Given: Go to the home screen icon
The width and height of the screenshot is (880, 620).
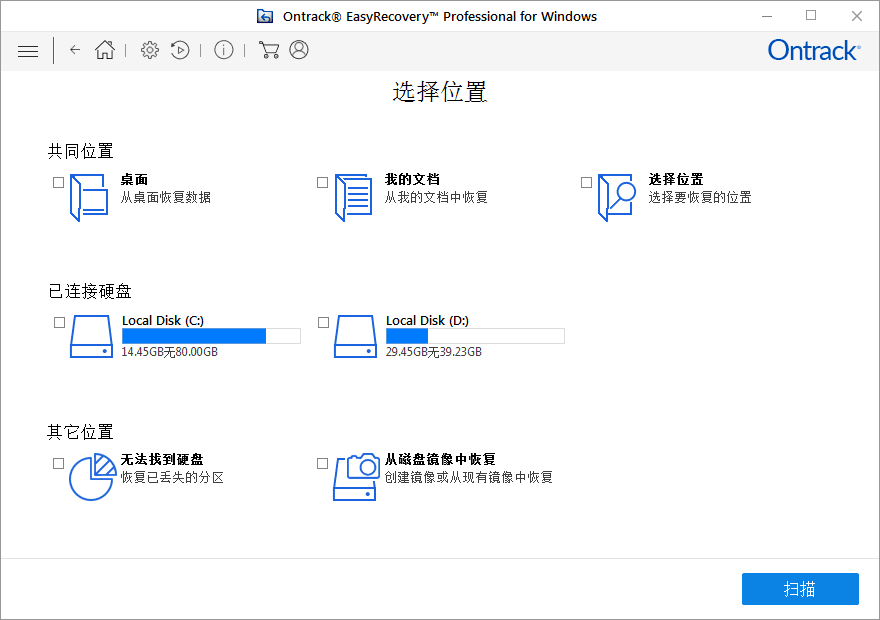Looking at the screenshot, I should pos(105,50).
